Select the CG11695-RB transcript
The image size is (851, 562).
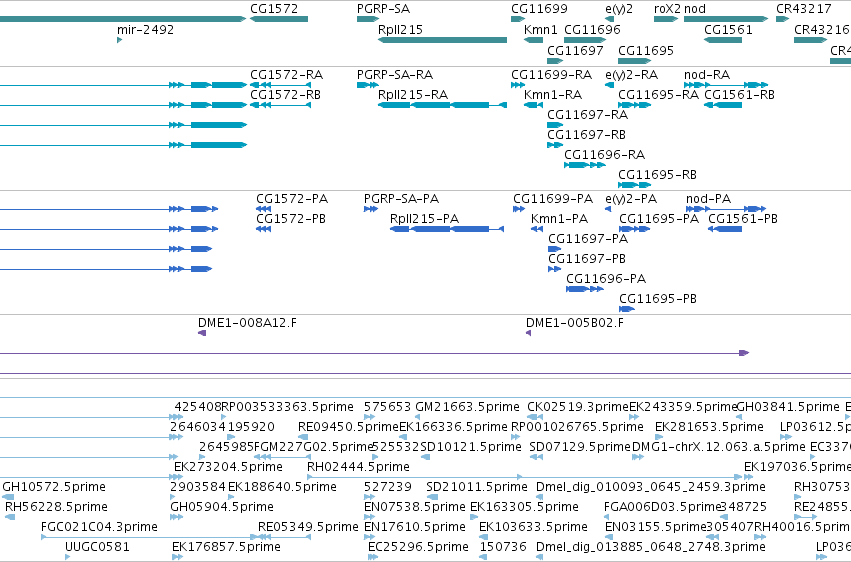pos(634,185)
